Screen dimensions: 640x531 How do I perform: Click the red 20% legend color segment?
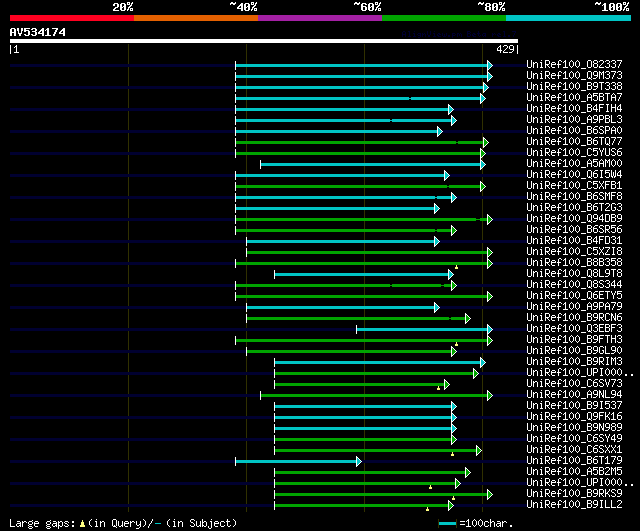(72, 18)
